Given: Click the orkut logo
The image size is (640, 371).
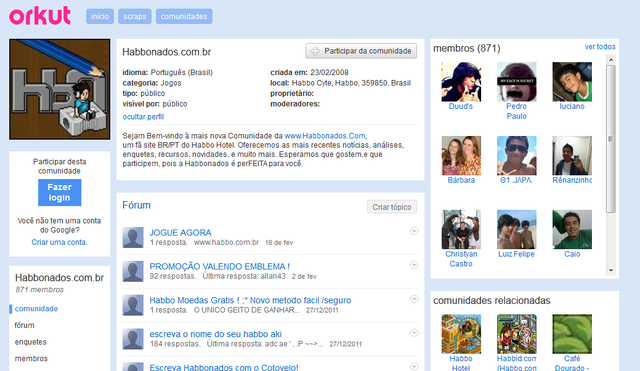Looking at the screenshot, I should coord(40,16).
